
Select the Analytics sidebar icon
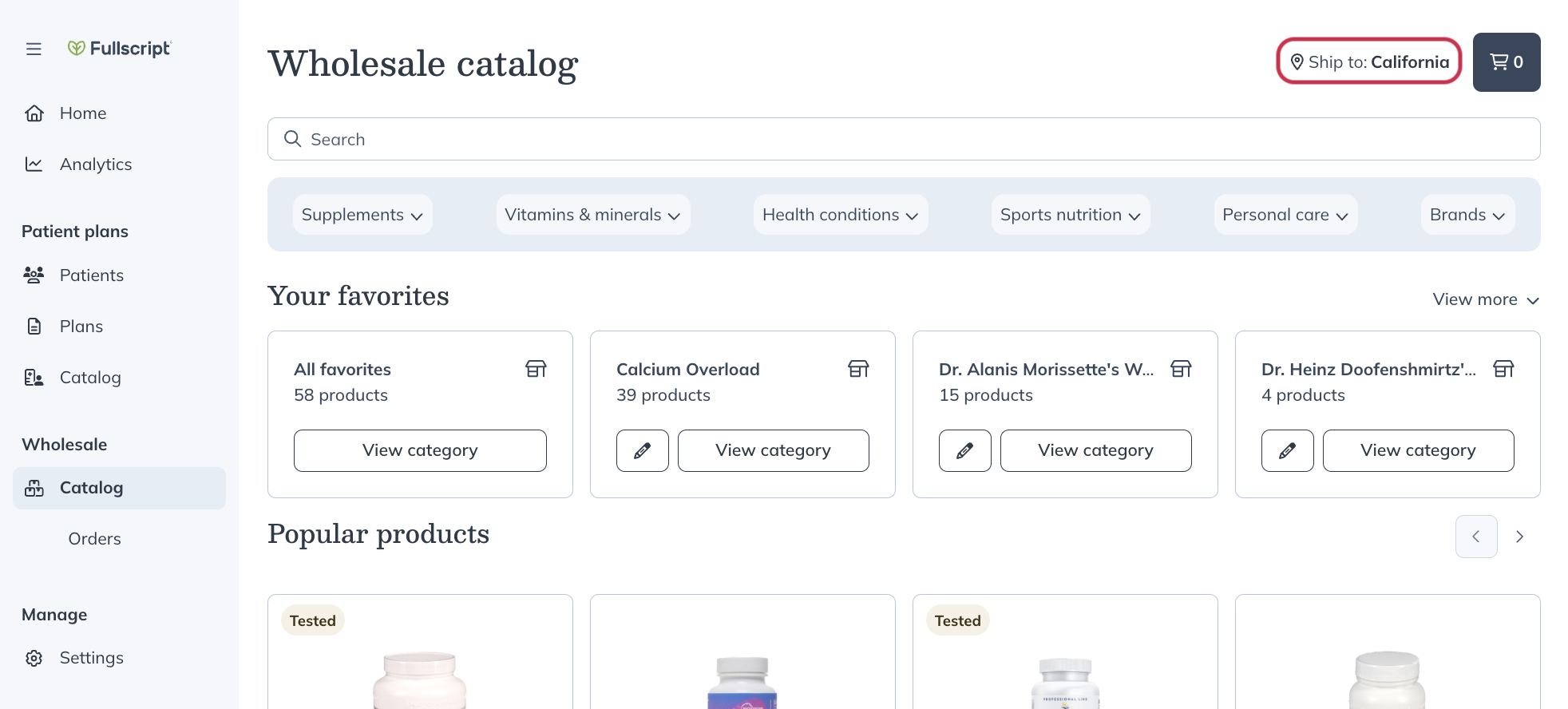(x=34, y=164)
